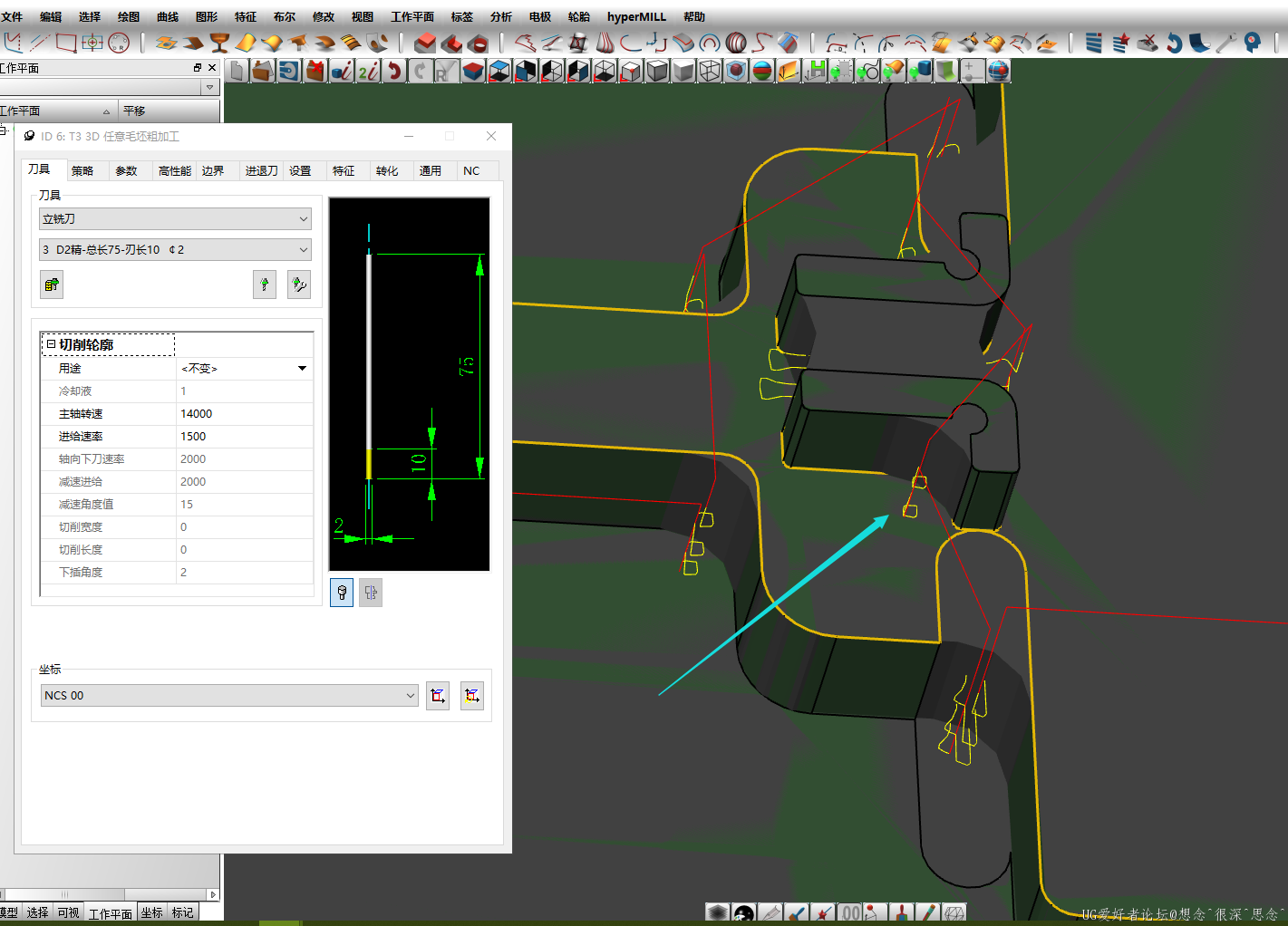
Task: Click the 2i double info icon
Action: pyautogui.click(x=368, y=71)
